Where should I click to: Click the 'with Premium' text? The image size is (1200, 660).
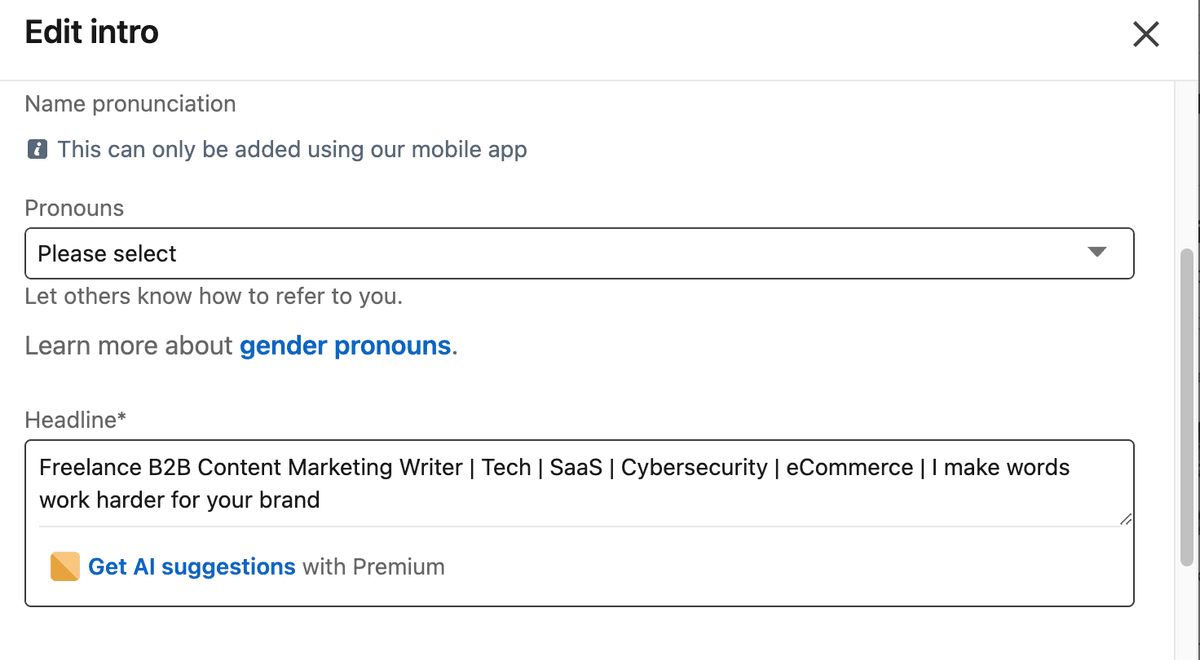point(373,567)
